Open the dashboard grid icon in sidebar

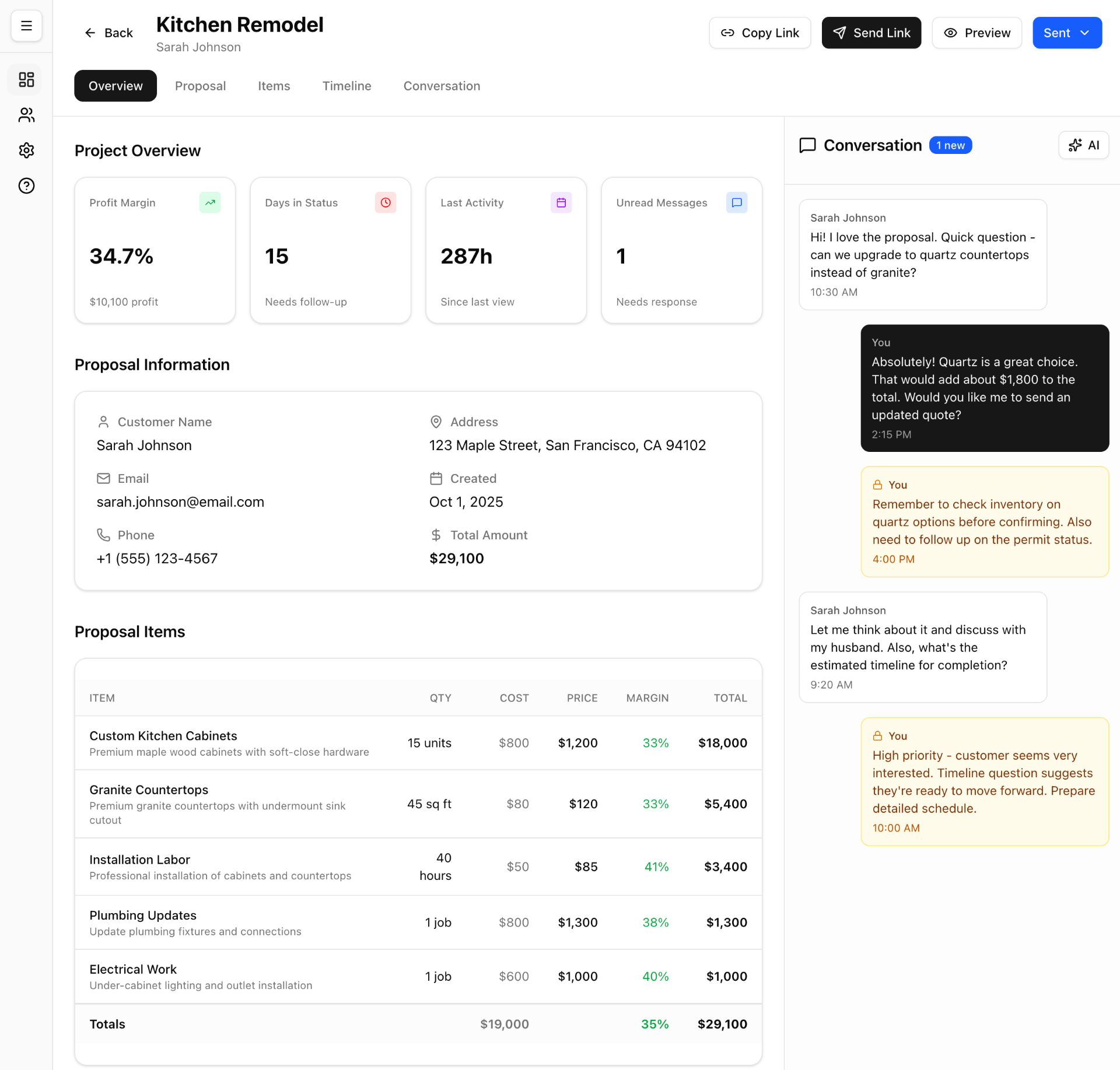coord(26,79)
